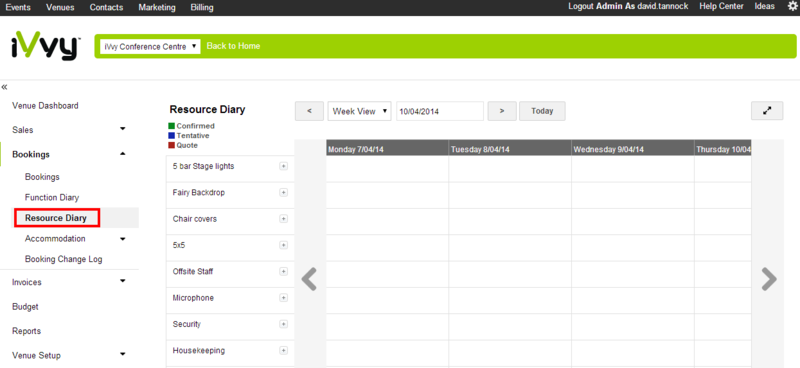The width and height of the screenshot is (800, 368).
Task: Select the Resource Diary sidebar item
Action: point(56,218)
